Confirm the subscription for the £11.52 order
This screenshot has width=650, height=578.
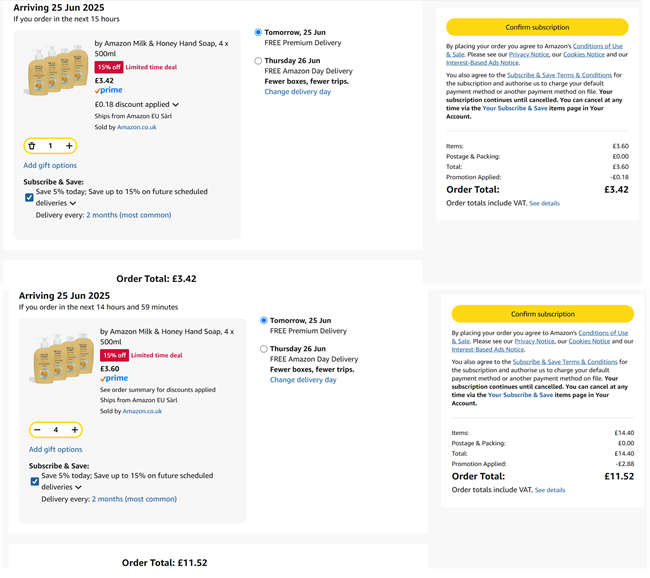(542, 314)
